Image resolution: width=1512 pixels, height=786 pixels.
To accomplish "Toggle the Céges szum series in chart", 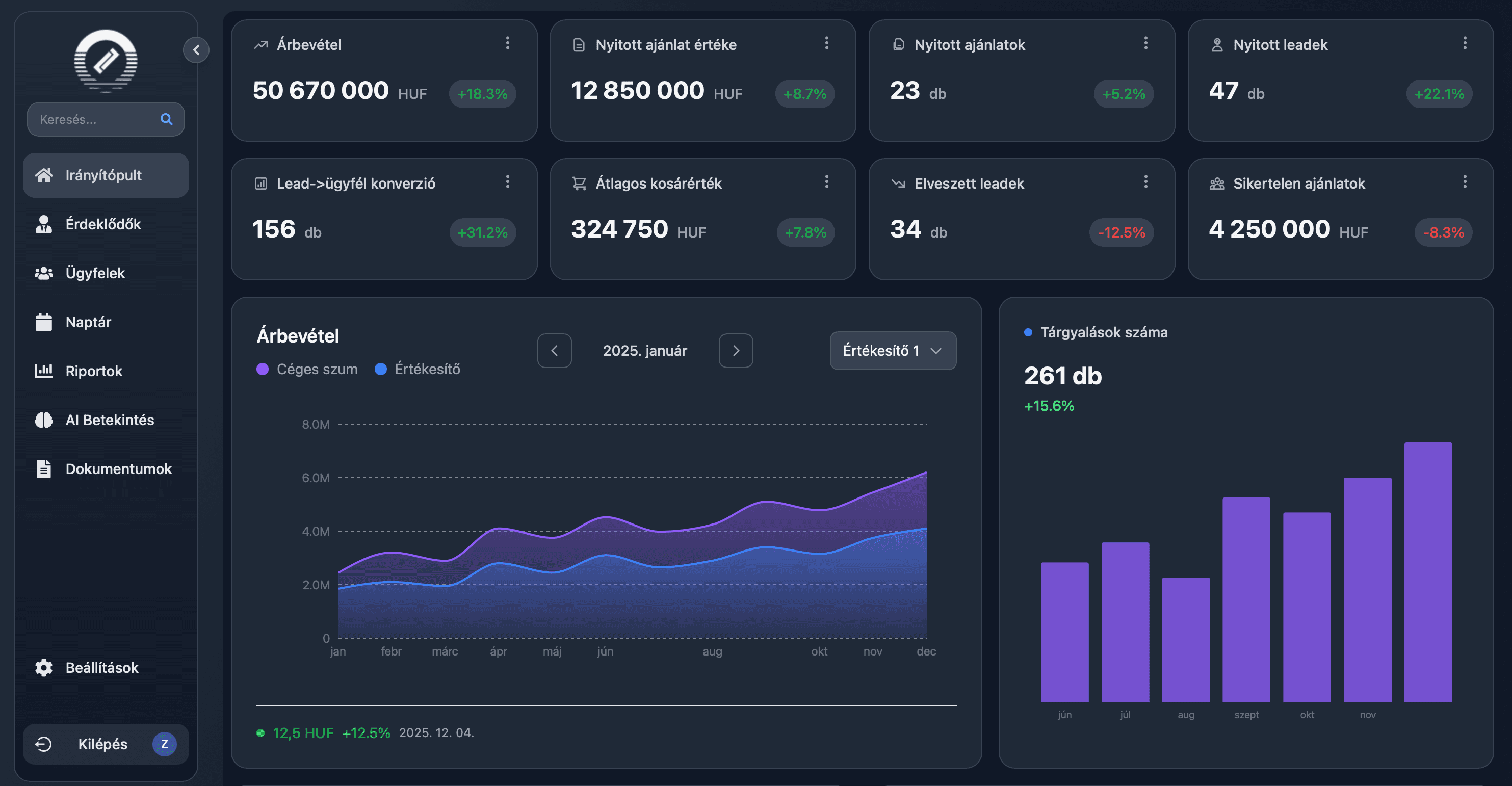I will [307, 369].
